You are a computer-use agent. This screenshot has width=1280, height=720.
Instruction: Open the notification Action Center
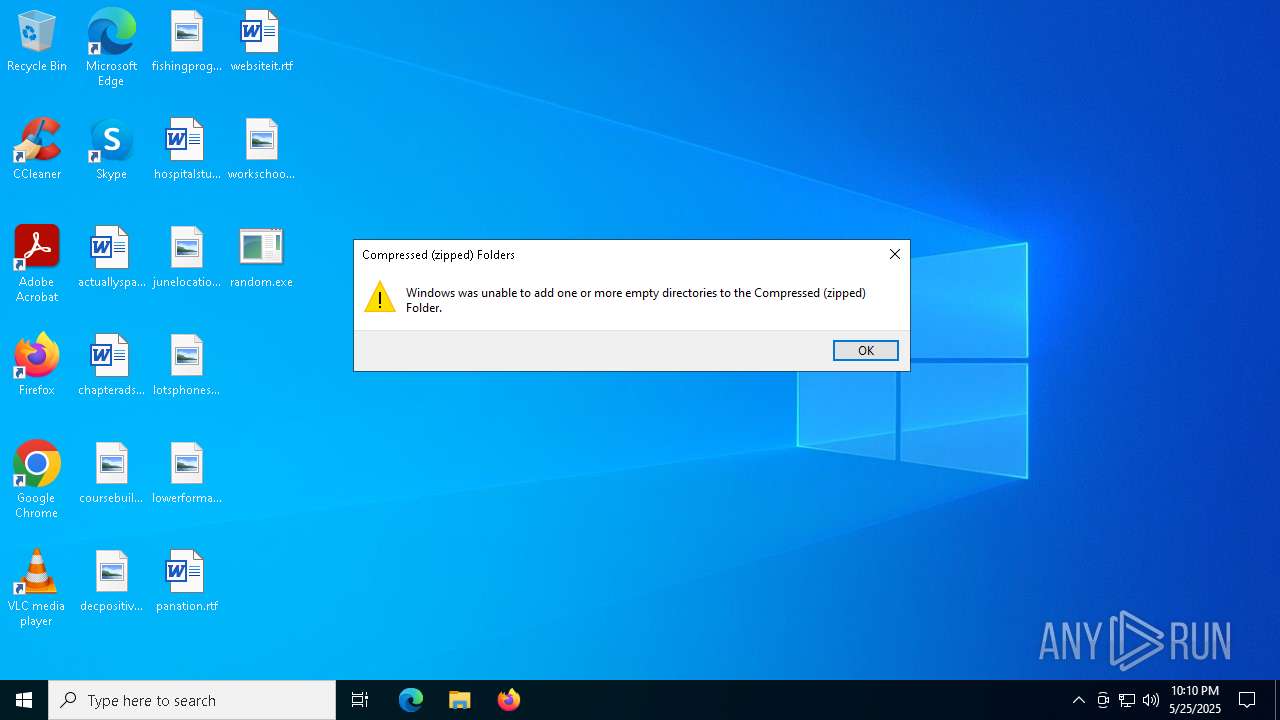(1247, 700)
